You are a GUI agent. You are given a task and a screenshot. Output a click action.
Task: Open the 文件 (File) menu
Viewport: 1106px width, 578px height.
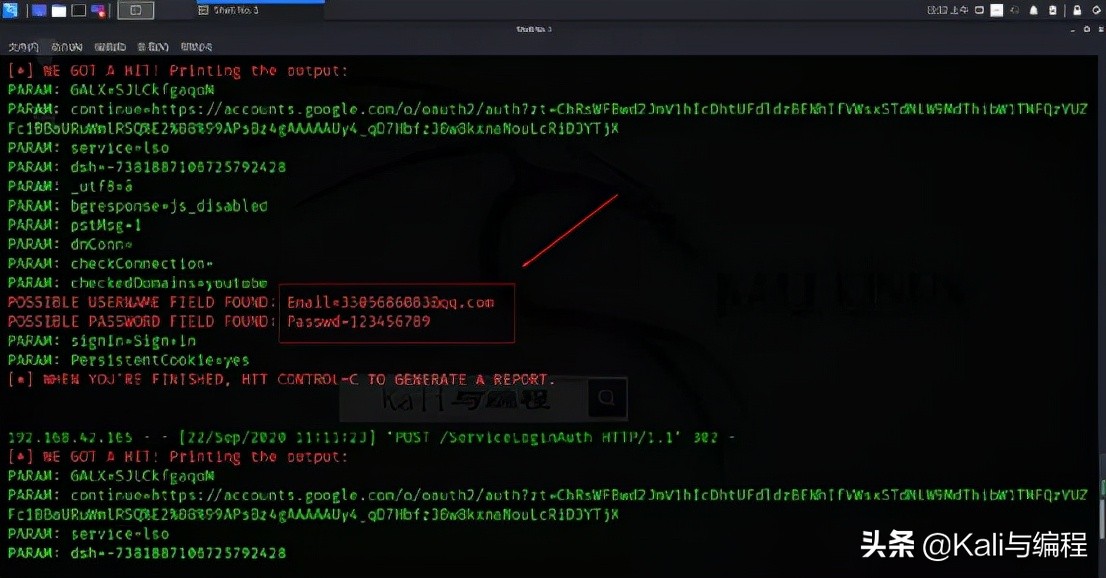pyautogui.click(x=23, y=47)
